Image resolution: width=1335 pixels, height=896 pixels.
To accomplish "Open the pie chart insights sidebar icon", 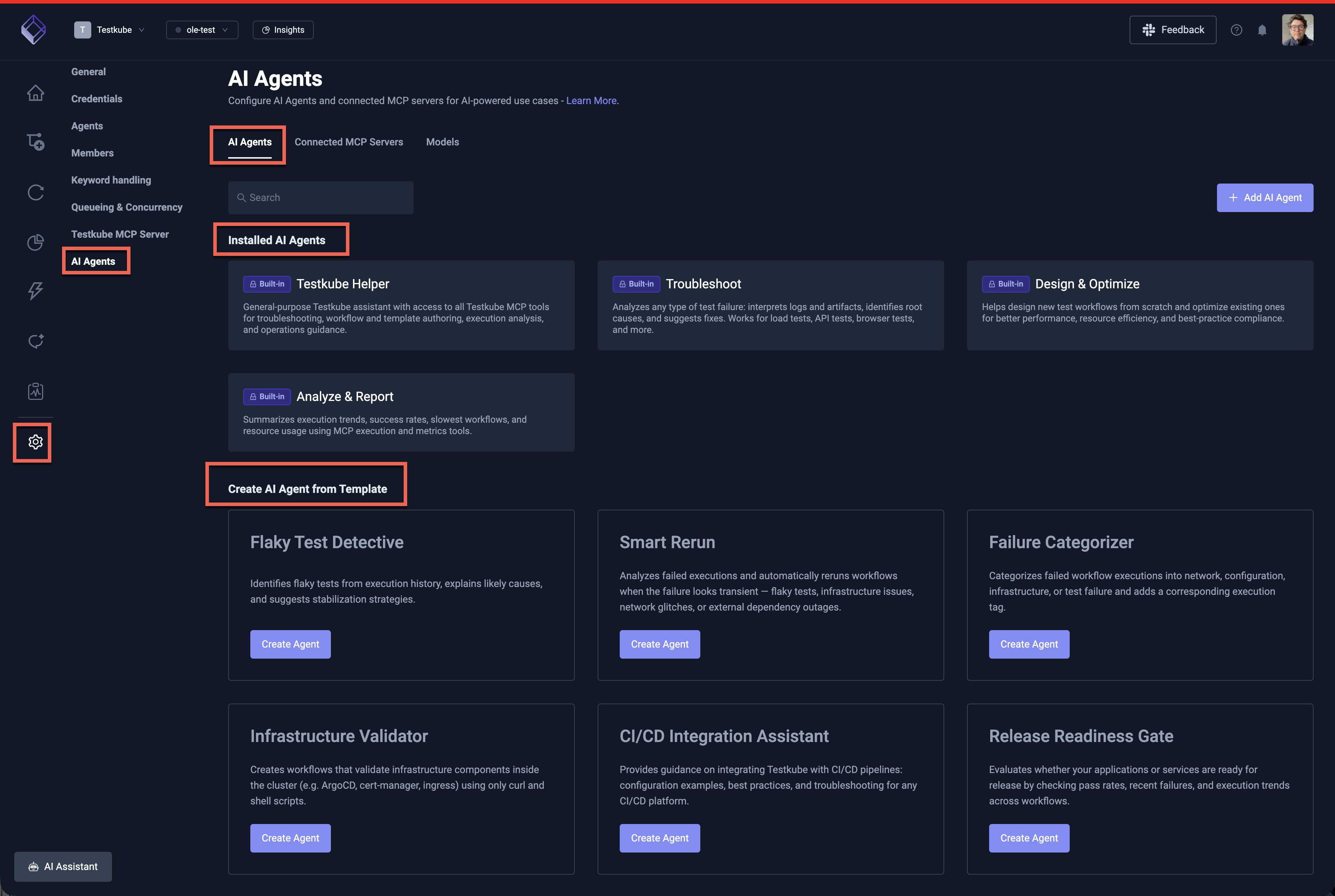I will pyautogui.click(x=35, y=242).
